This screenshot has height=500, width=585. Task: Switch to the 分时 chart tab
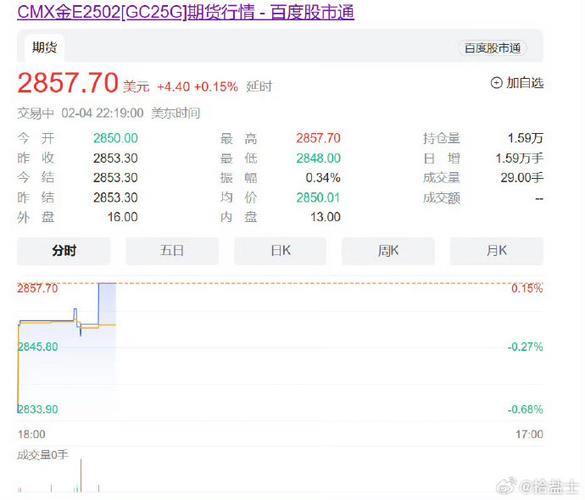(x=64, y=251)
